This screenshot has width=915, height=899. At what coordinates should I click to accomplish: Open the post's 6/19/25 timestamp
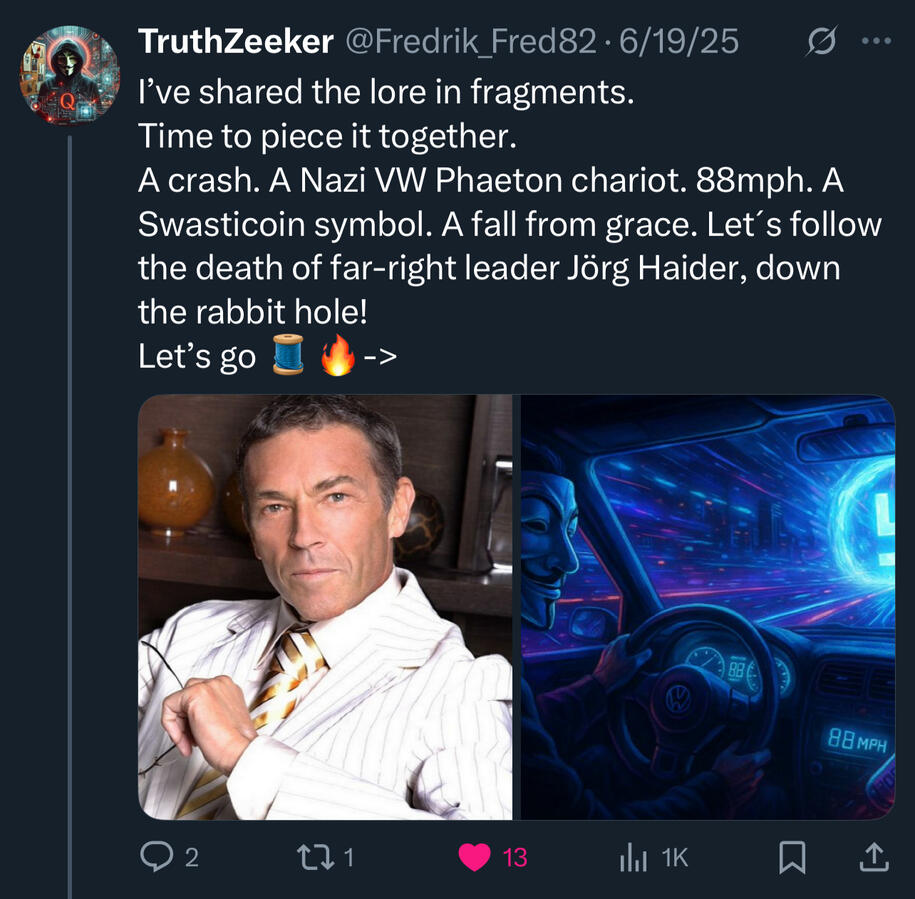tap(679, 42)
